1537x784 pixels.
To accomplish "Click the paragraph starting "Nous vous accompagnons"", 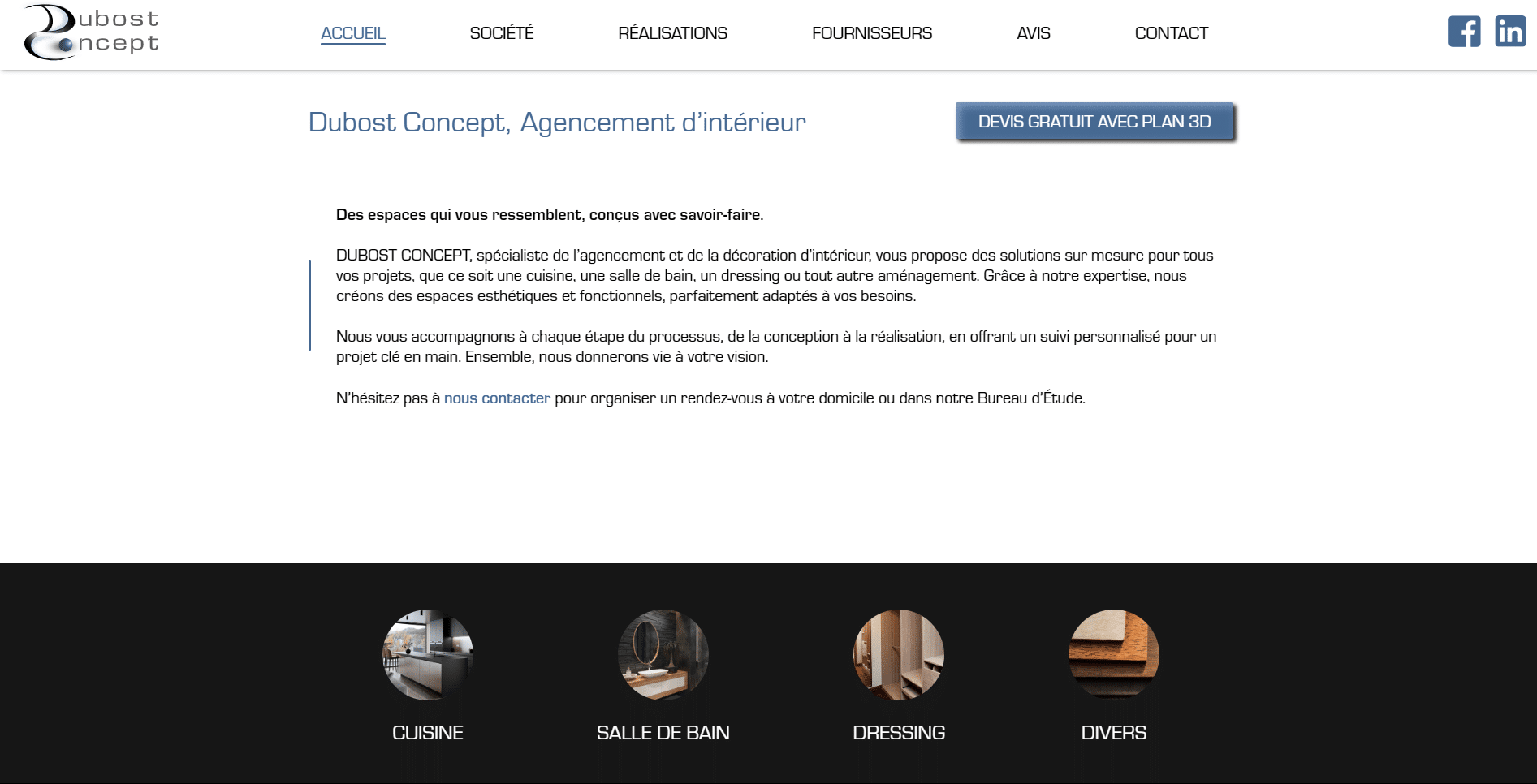I will click(x=776, y=347).
